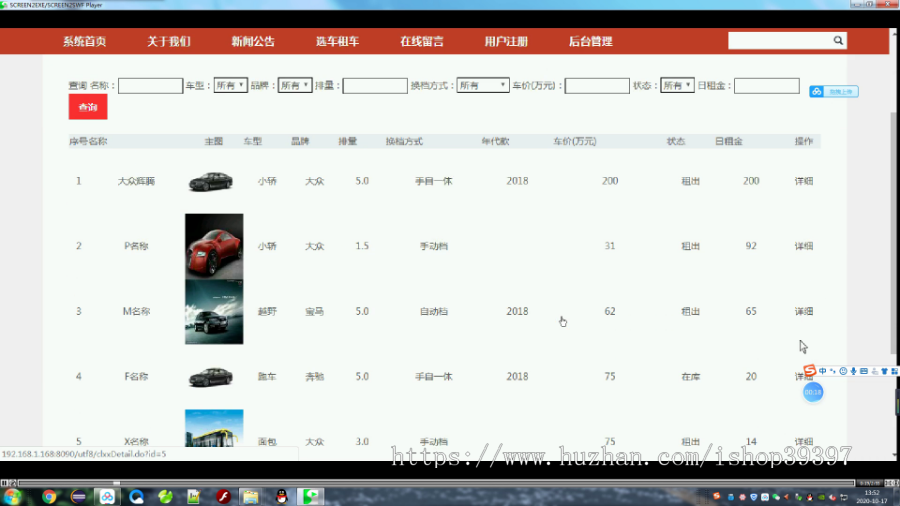The width and height of the screenshot is (900, 506).
Task: Open the red Flash taskbar icon
Action: coord(223,497)
